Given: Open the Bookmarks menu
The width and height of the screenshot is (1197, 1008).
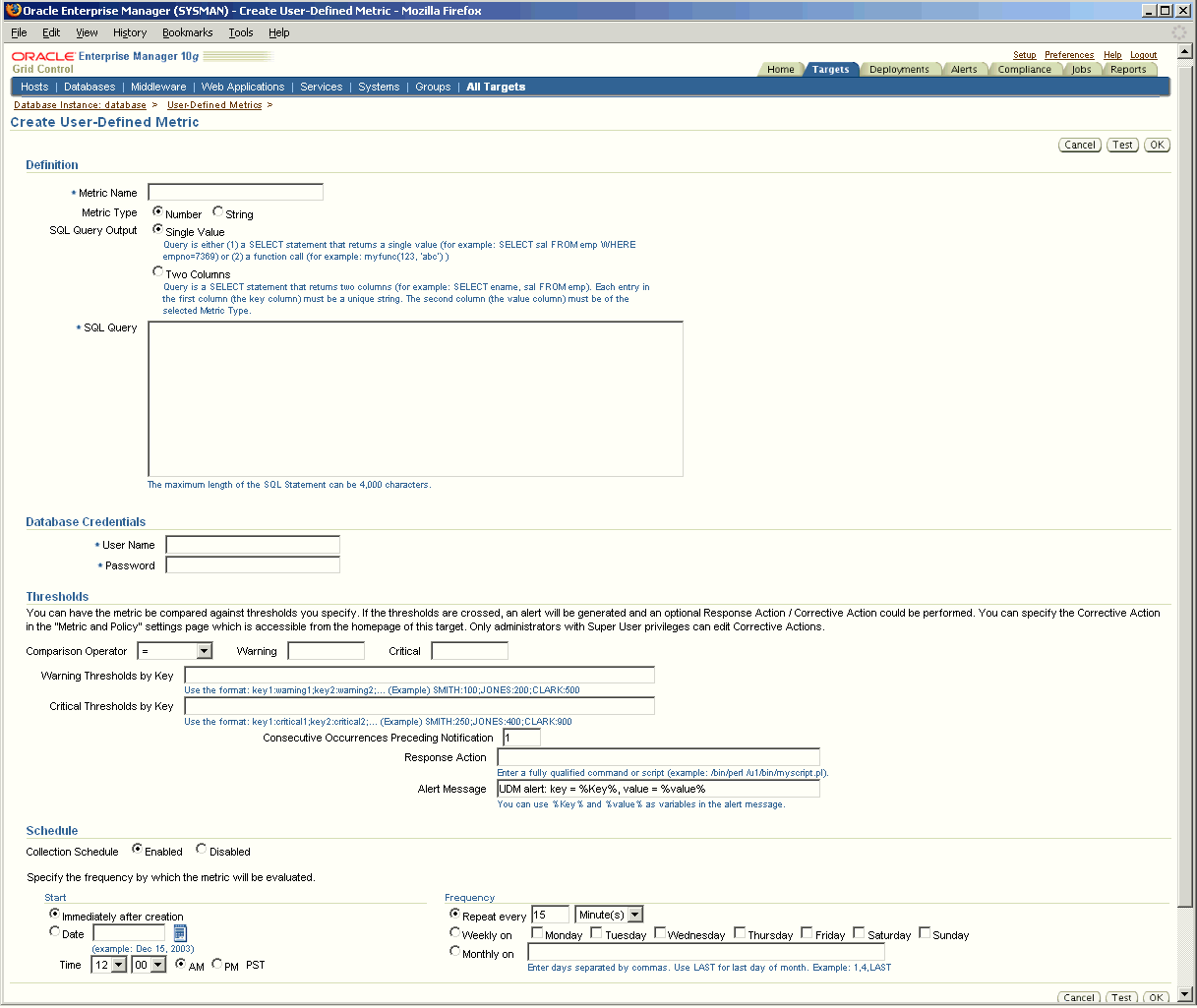Looking at the screenshot, I should tap(187, 32).
